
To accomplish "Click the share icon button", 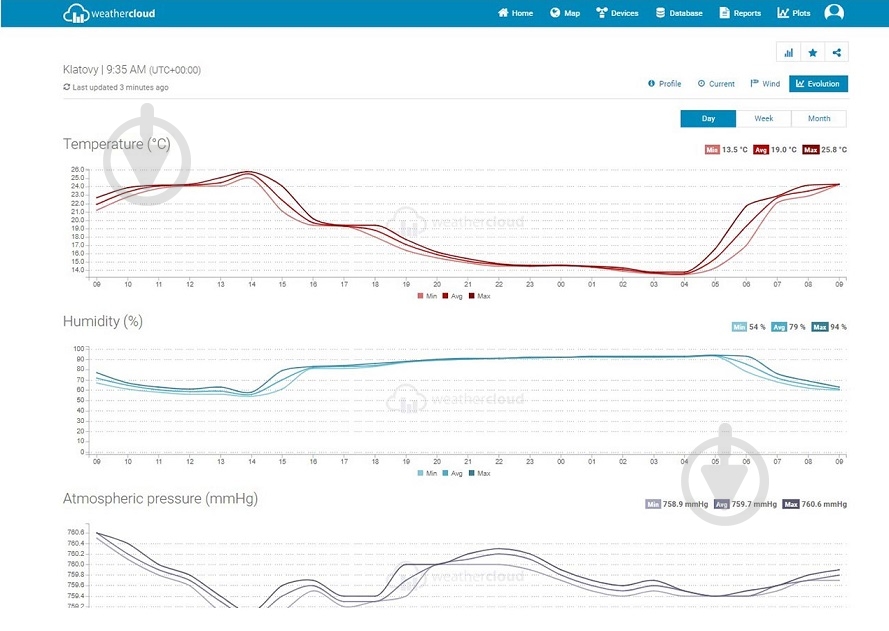I will 837,53.
